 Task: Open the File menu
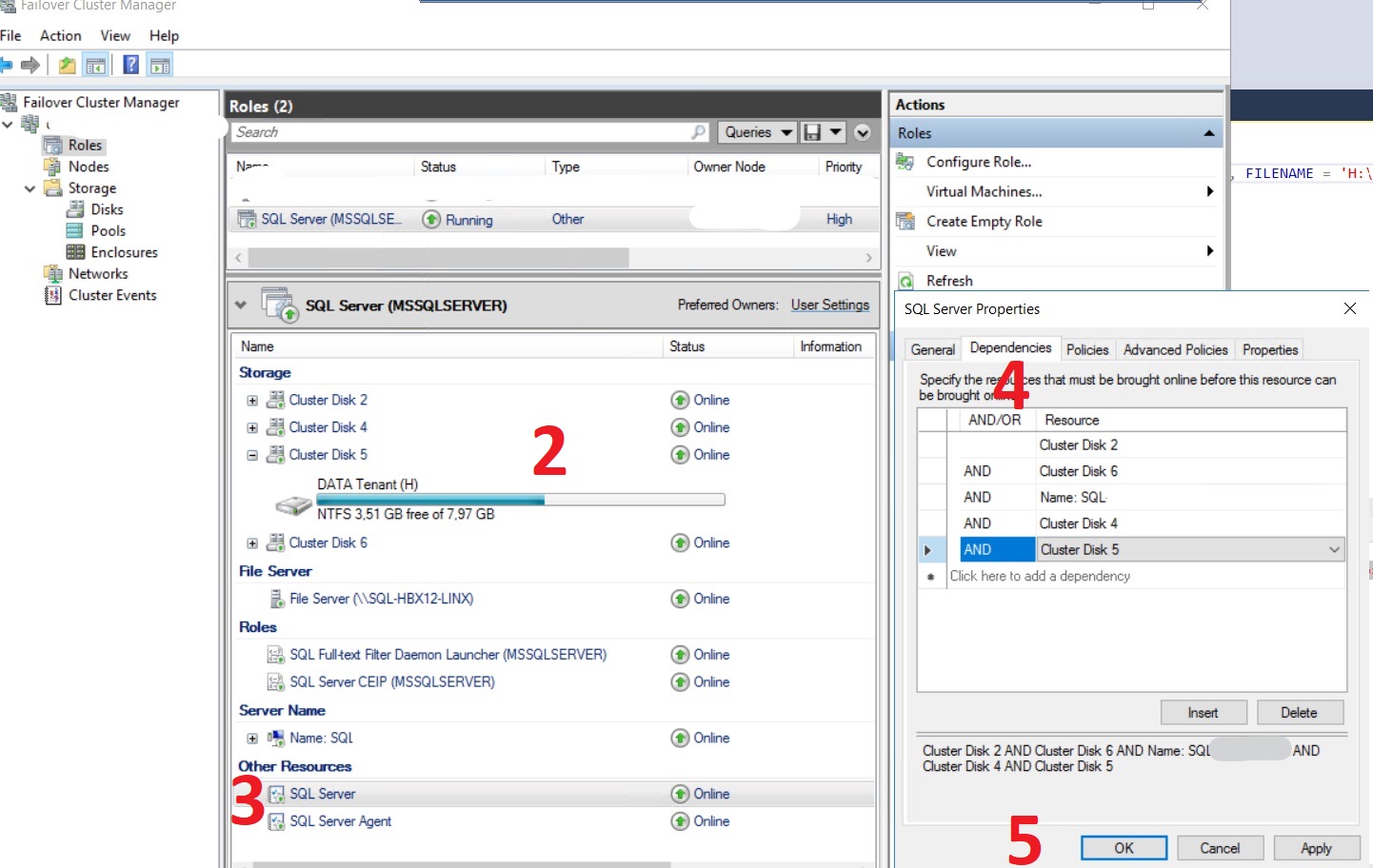pyautogui.click(x=10, y=35)
